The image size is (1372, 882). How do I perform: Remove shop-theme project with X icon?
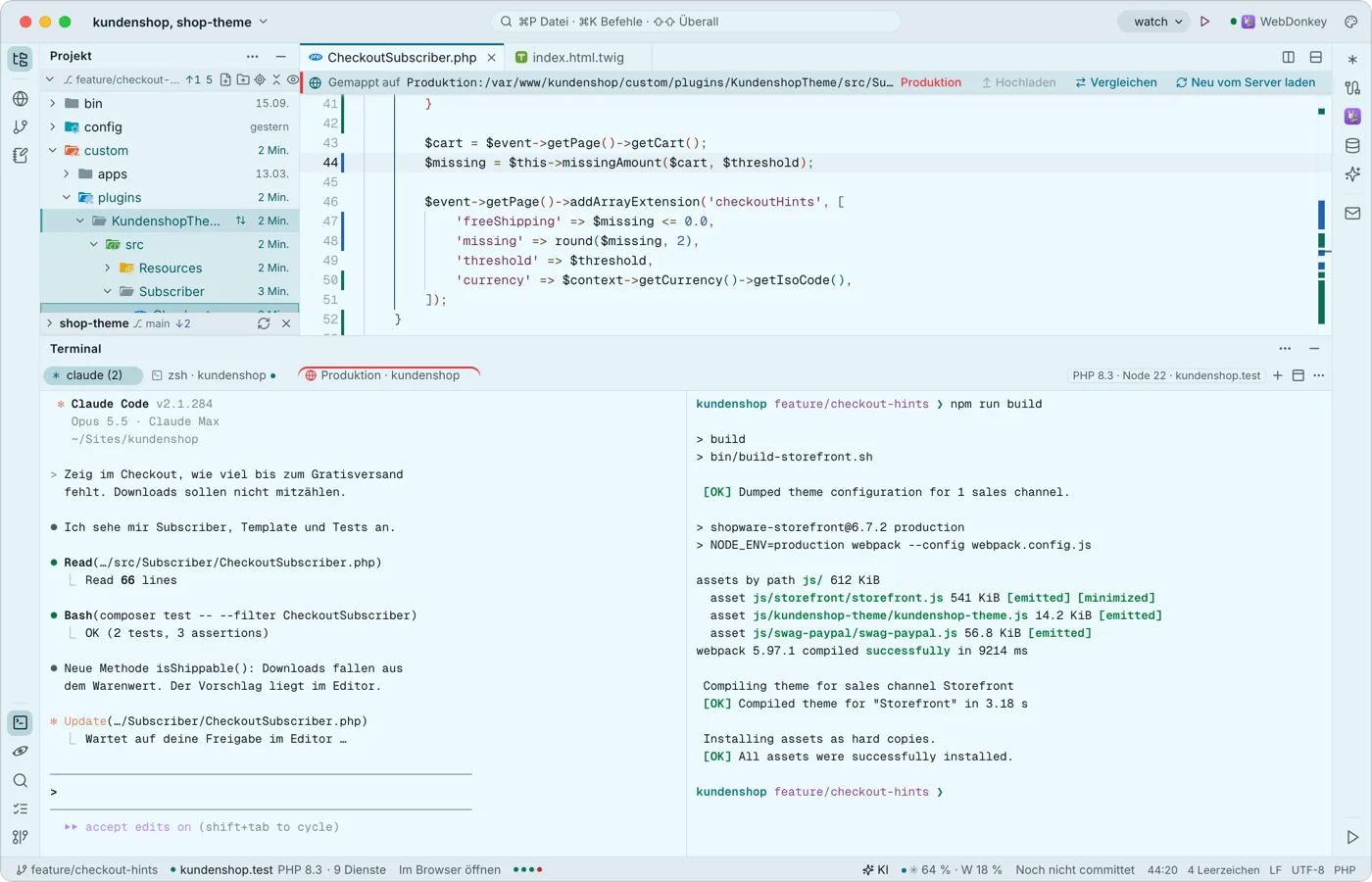click(286, 323)
